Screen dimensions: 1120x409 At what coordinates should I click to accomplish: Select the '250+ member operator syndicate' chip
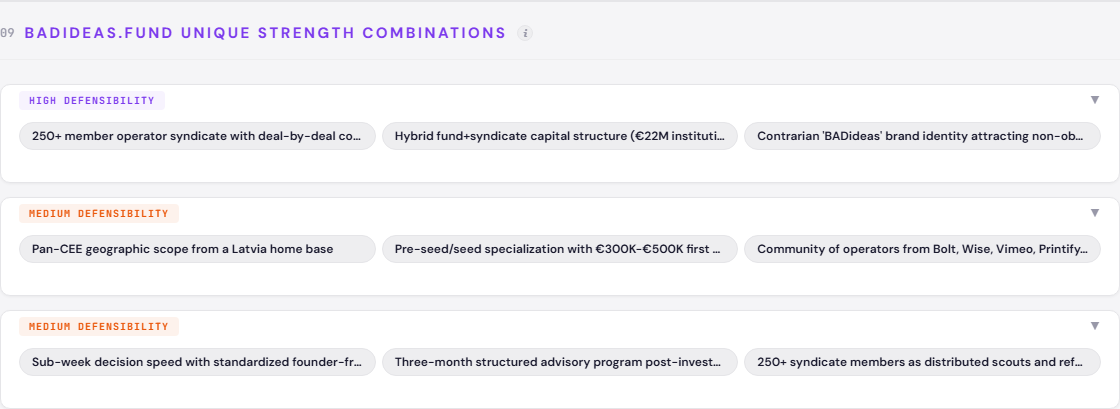tap(198, 136)
